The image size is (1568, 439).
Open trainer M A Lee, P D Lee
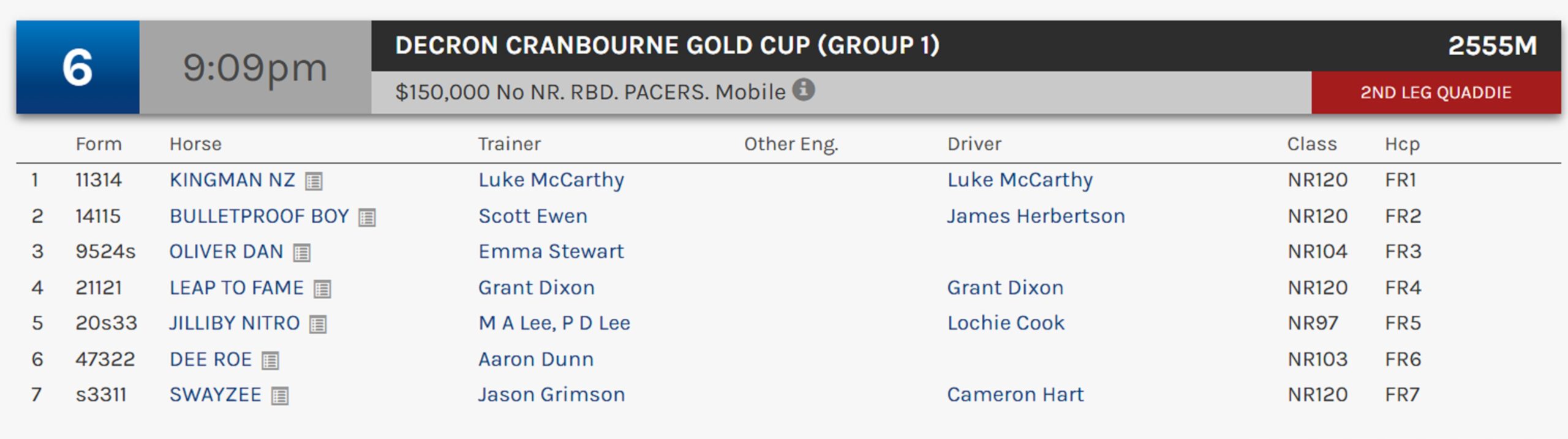[x=554, y=323]
